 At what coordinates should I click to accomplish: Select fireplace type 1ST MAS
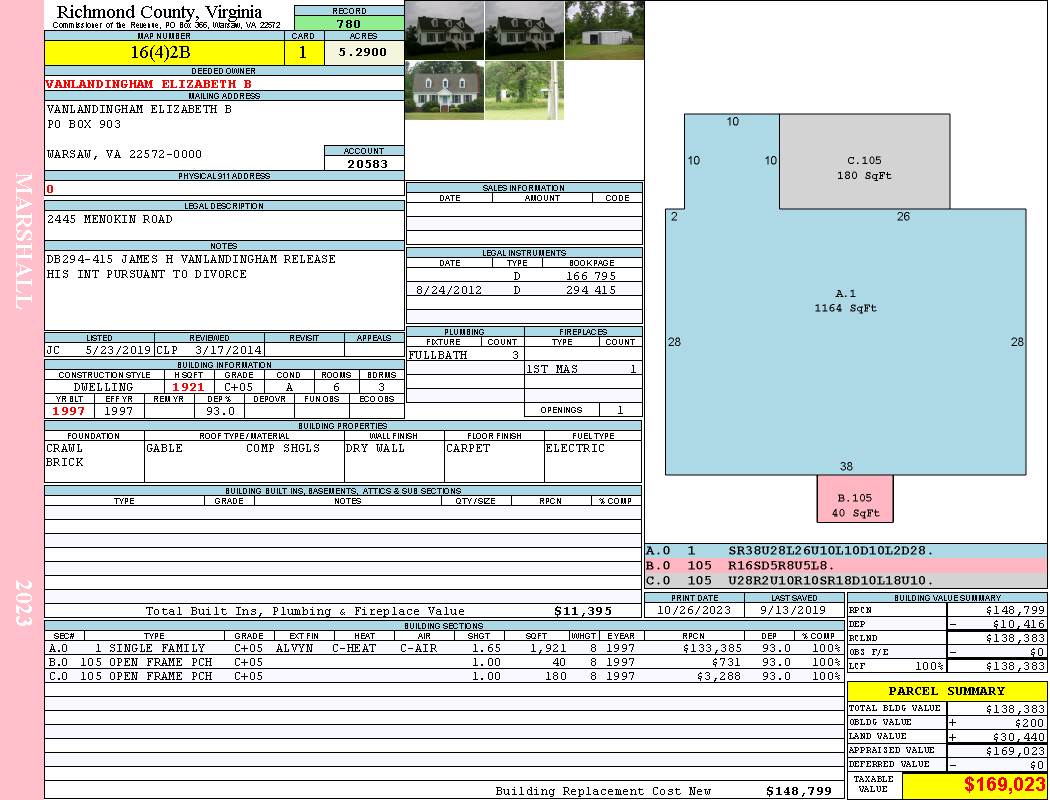pyautogui.click(x=552, y=369)
